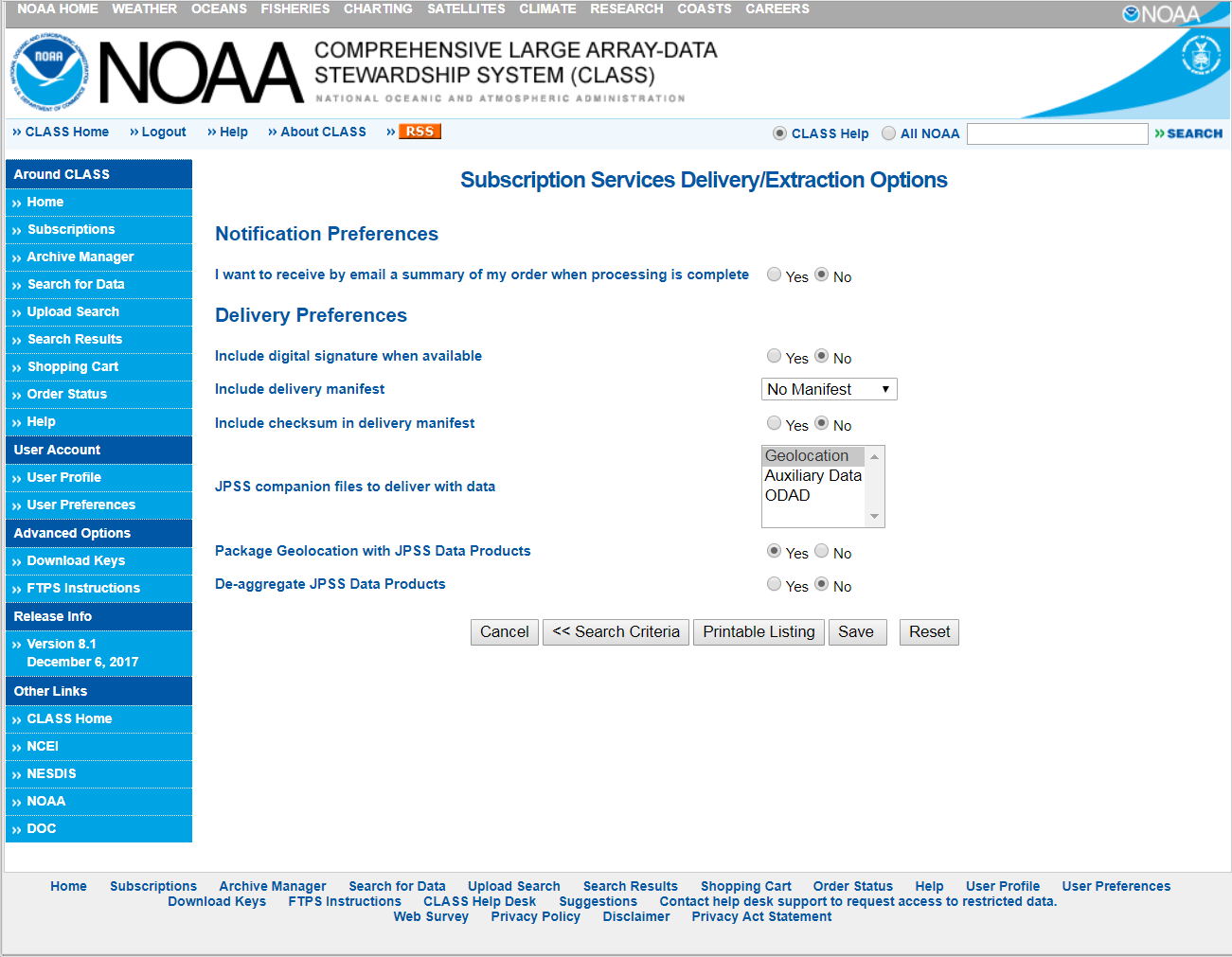This screenshot has height=957, width=1232.
Task: Open CAREERS in top NOAA menu
Action: pyautogui.click(x=777, y=9)
